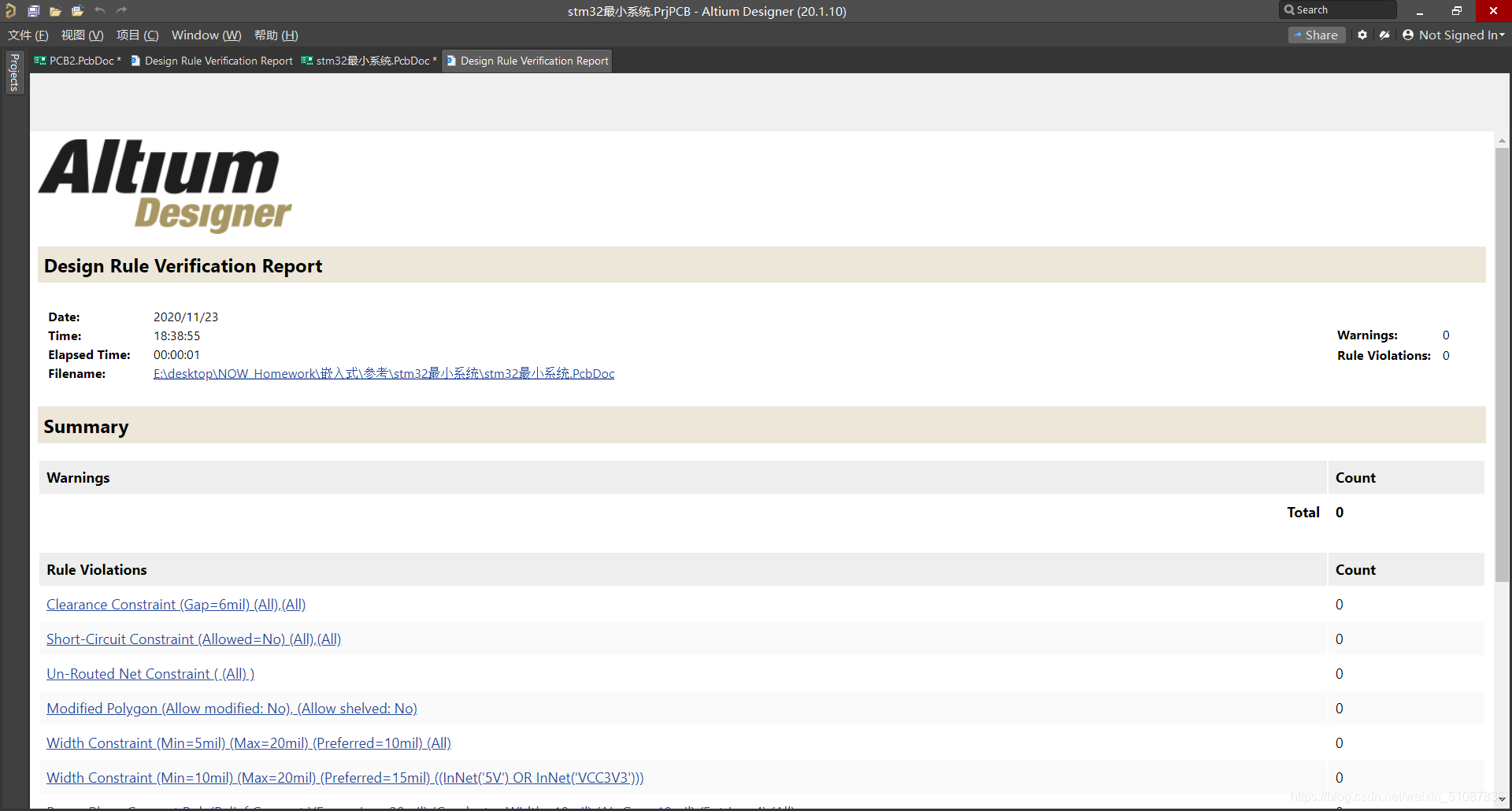
Task: Click the Redo arrow icon
Action: click(x=121, y=11)
